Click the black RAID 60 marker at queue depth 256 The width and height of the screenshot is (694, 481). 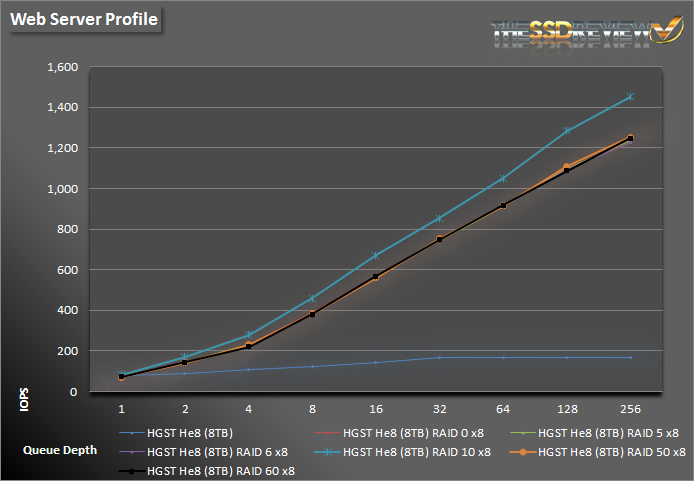(630, 138)
